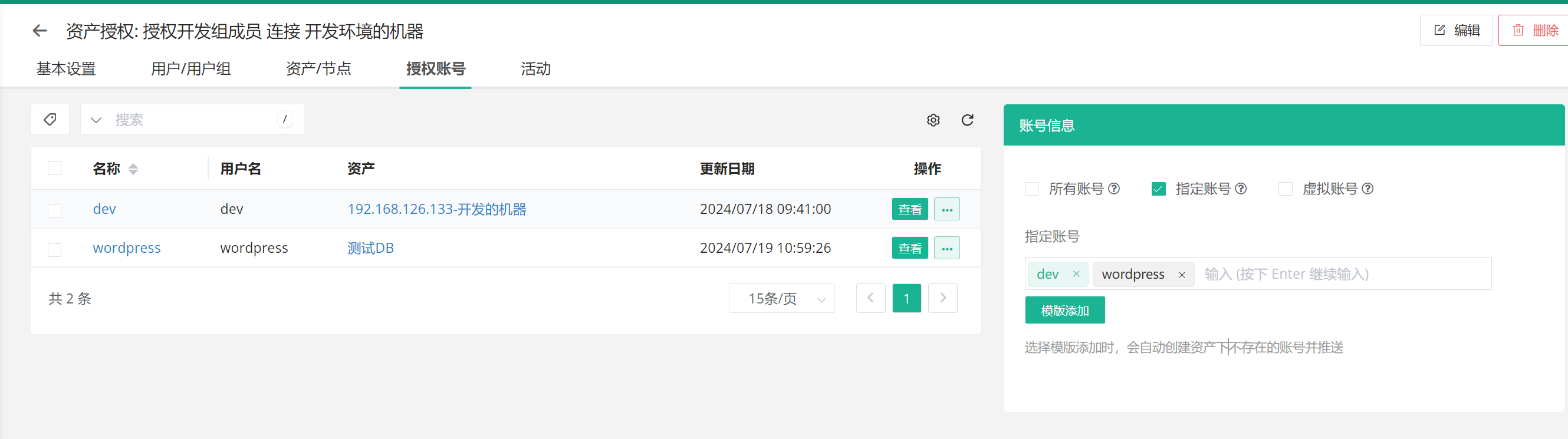Image resolution: width=1568 pixels, height=439 pixels.
Task: Open table column settings gear
Action: tap(932, 120)
